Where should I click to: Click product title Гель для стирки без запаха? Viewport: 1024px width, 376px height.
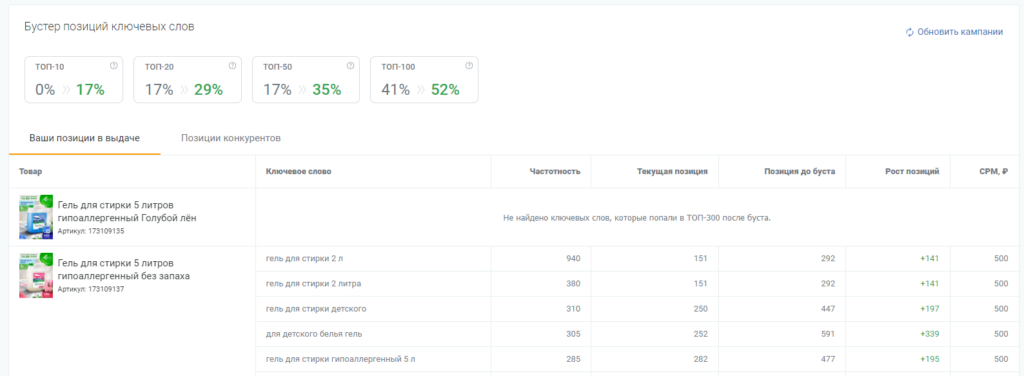click(124, 270)
